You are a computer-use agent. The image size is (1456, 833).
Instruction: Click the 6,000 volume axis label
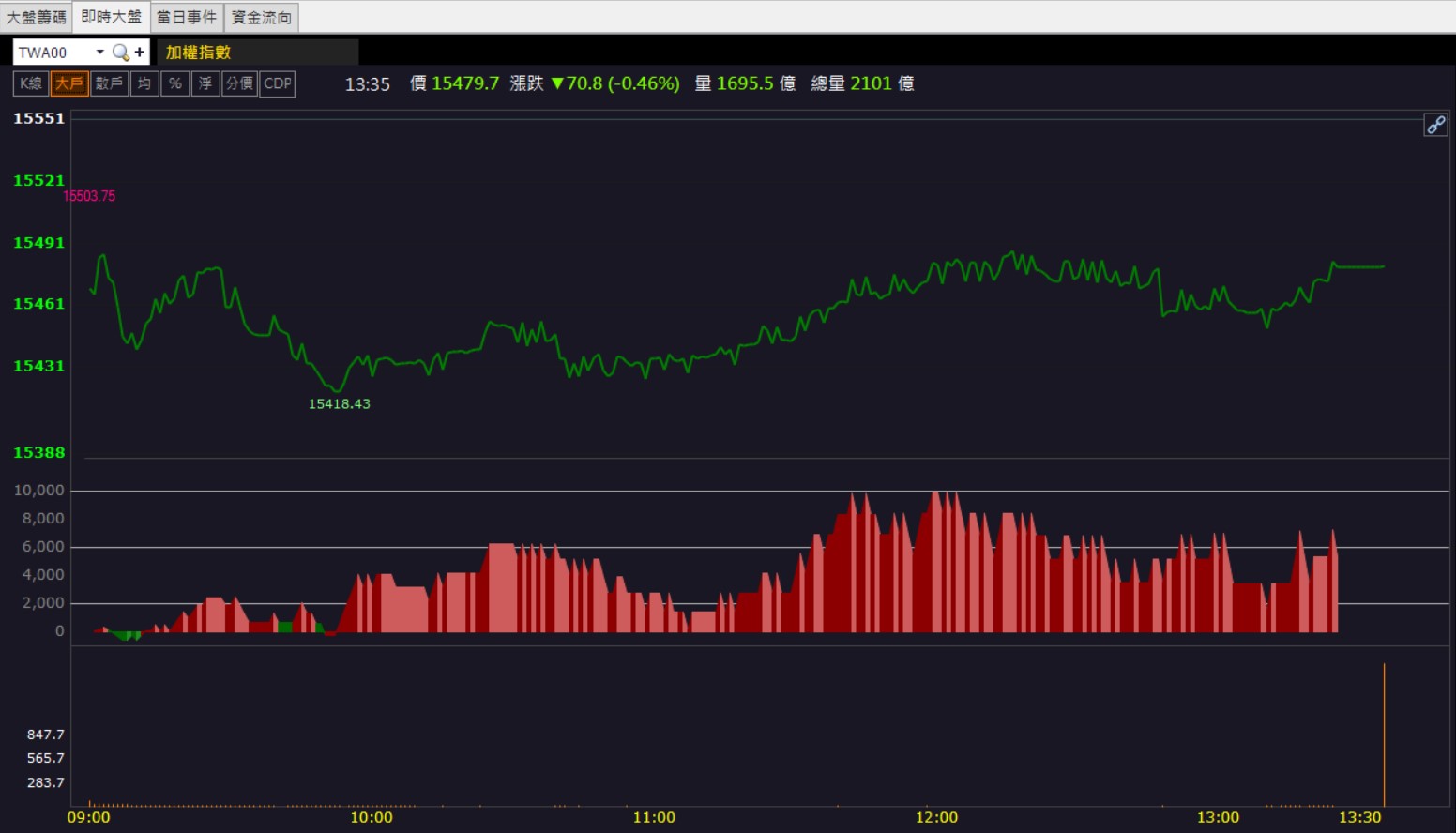(x=43, y=547)
